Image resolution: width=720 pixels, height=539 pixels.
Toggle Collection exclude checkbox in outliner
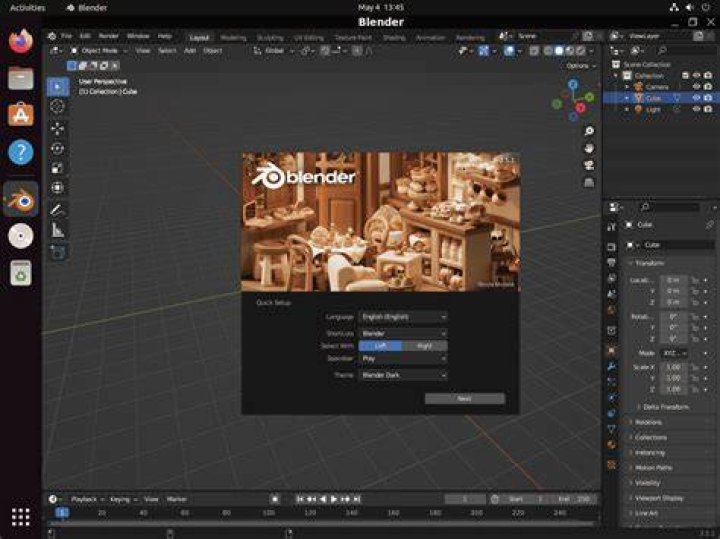coord(685,75)
